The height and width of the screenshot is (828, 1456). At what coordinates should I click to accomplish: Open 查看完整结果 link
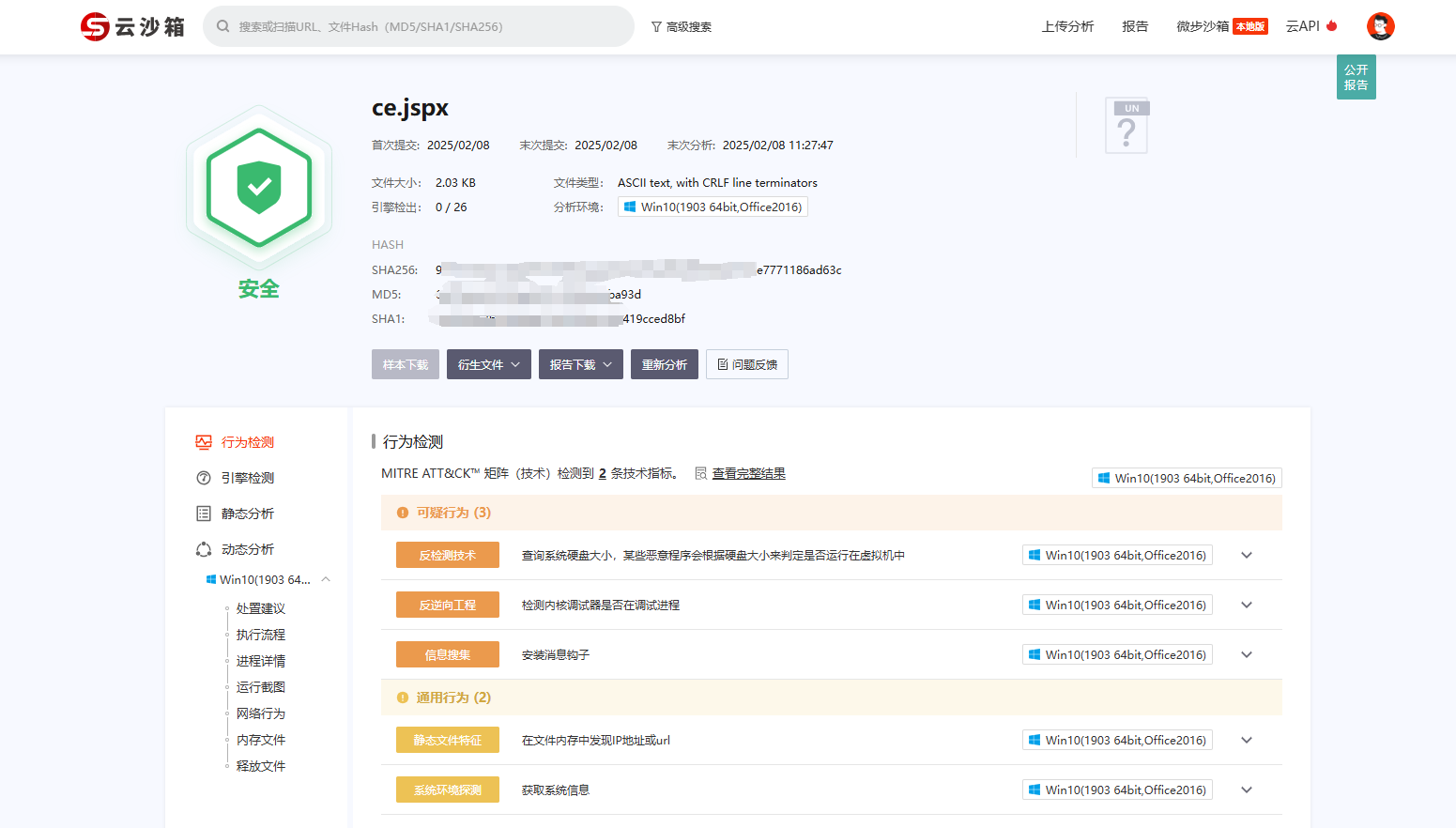pos(749,473)
